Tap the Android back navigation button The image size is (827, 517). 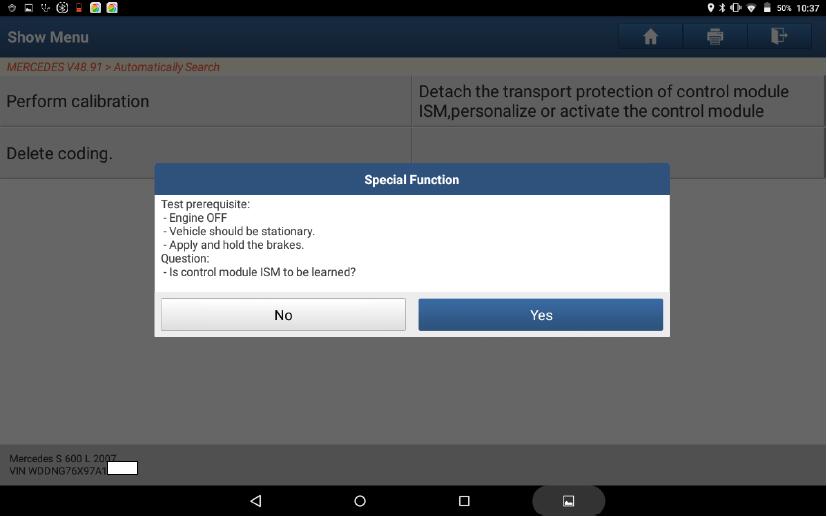coord(256,501)
